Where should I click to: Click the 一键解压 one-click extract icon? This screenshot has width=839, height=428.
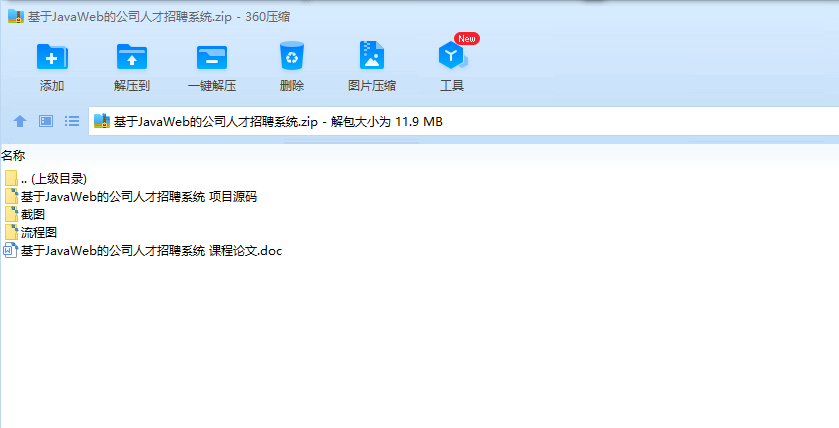click(x=212, y=57)
